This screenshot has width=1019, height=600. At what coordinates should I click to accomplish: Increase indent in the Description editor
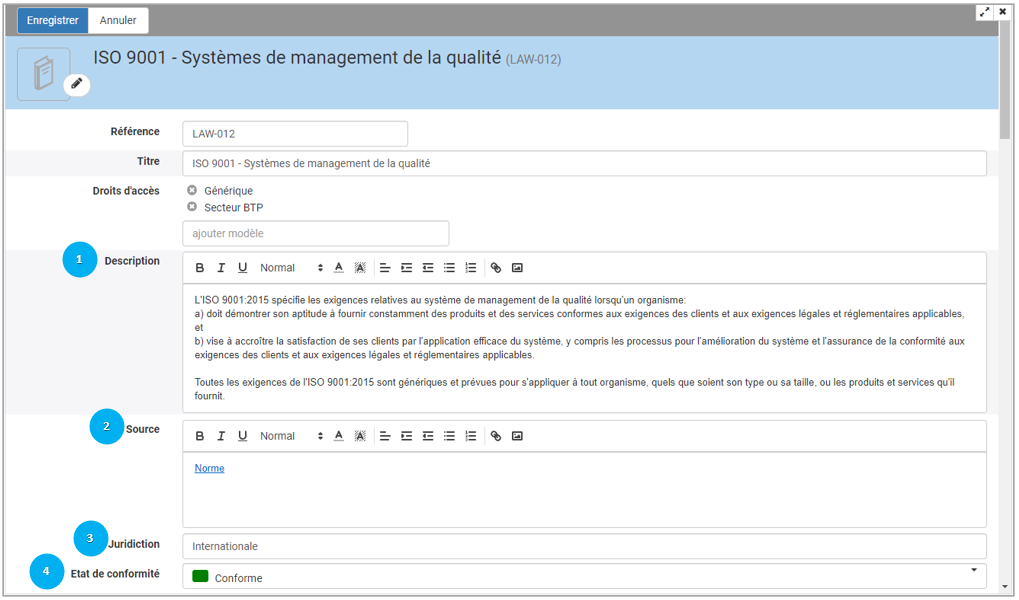tap(406, 268)
